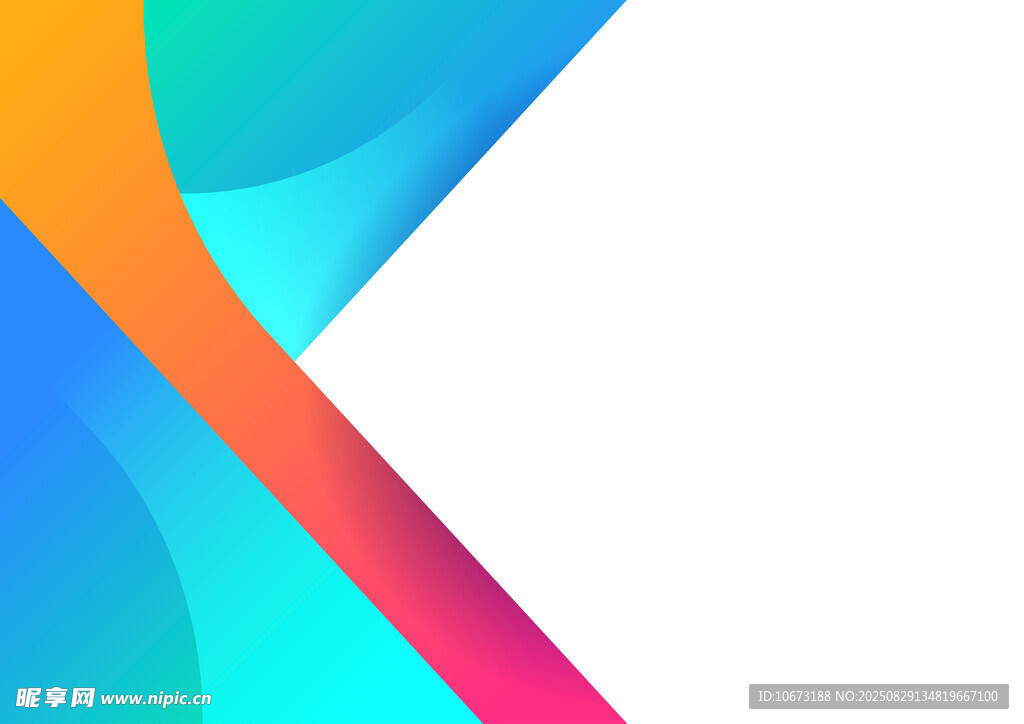Click the yellow top-left corner area
This screenshot has width=1024, height=724.
[x=30, y=30]
